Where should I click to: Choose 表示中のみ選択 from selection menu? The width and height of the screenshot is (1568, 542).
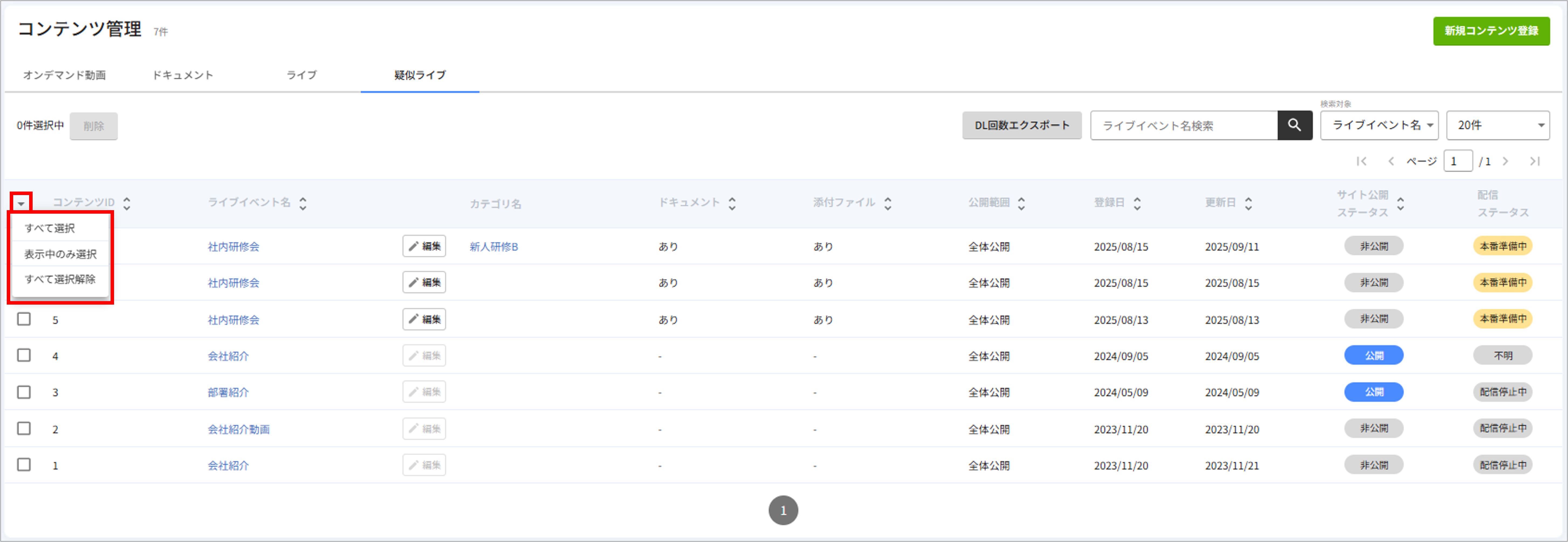pyautogui.click(x=60, y=254)
